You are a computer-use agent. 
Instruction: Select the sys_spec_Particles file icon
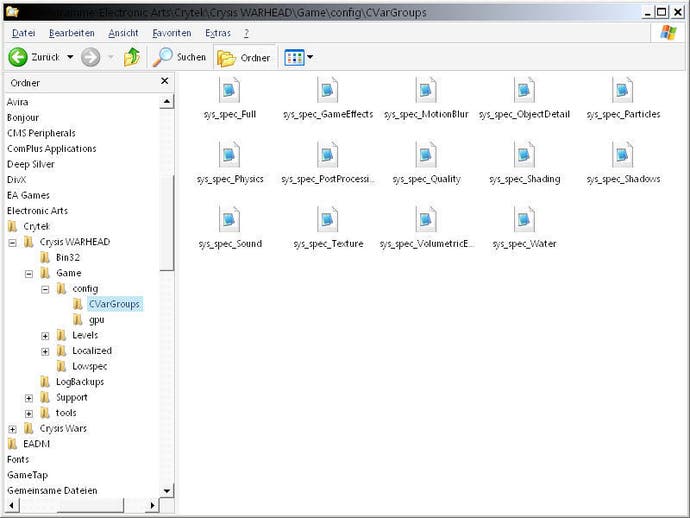(x=623, y=90)
